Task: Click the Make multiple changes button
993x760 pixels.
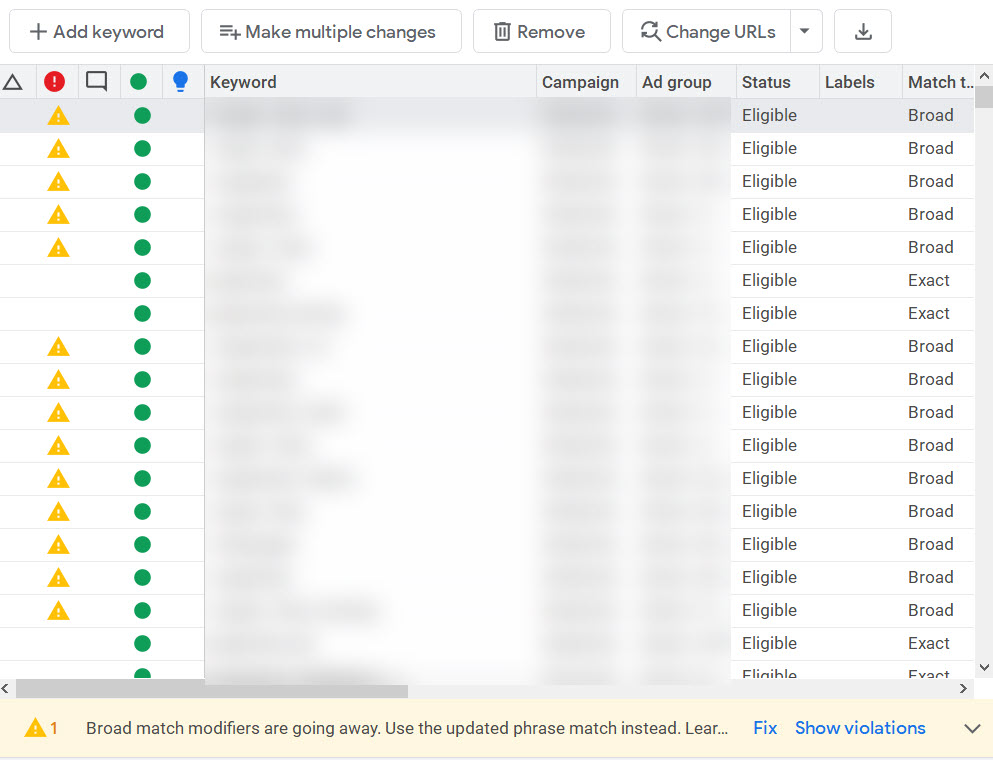Action: tap(331, 31)
